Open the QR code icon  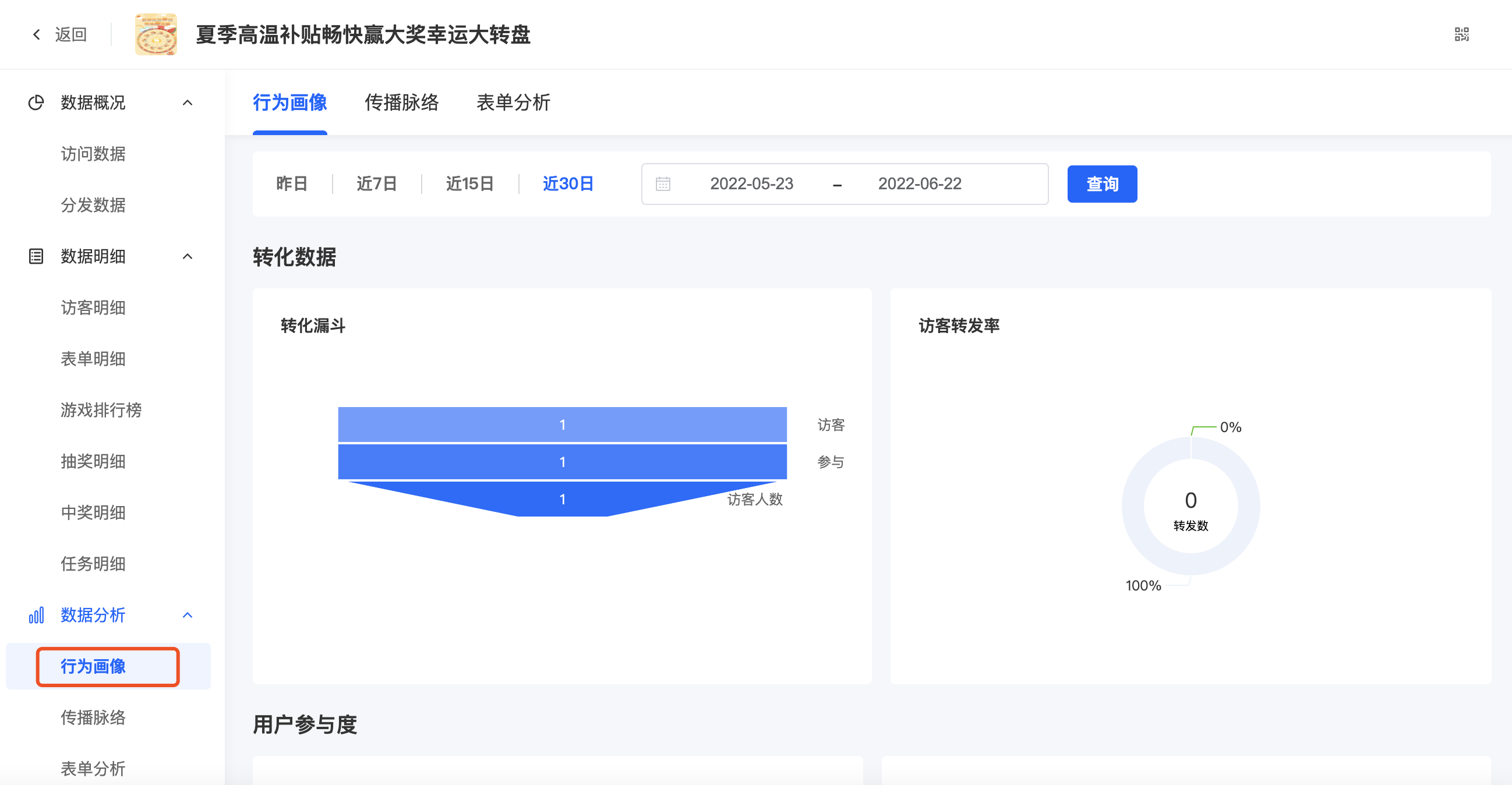coord(1461,34)
